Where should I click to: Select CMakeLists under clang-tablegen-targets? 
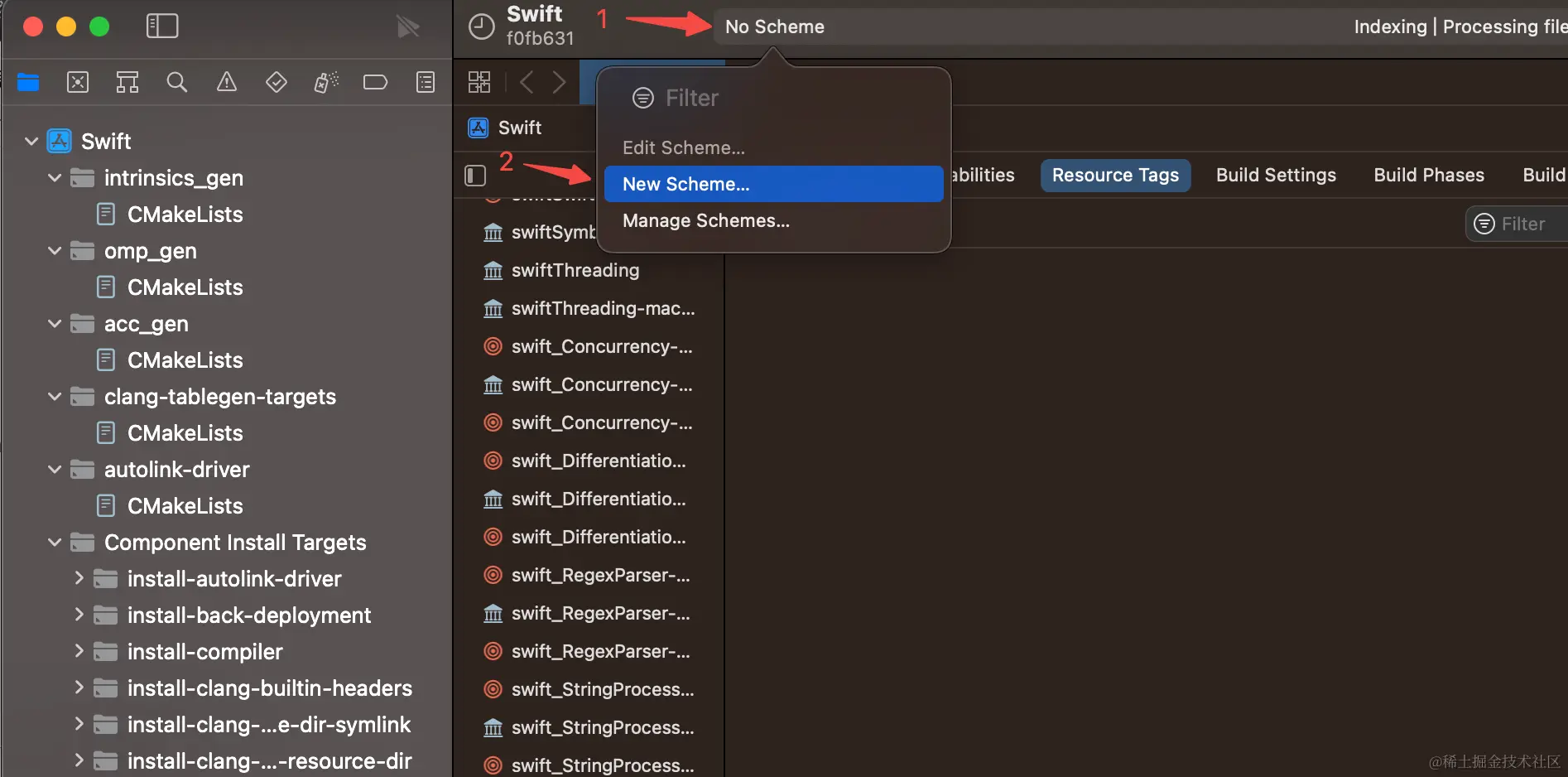[170, 433]
